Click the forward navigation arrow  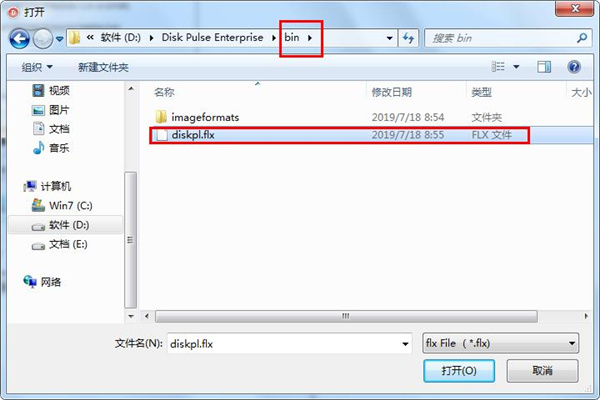42,39
